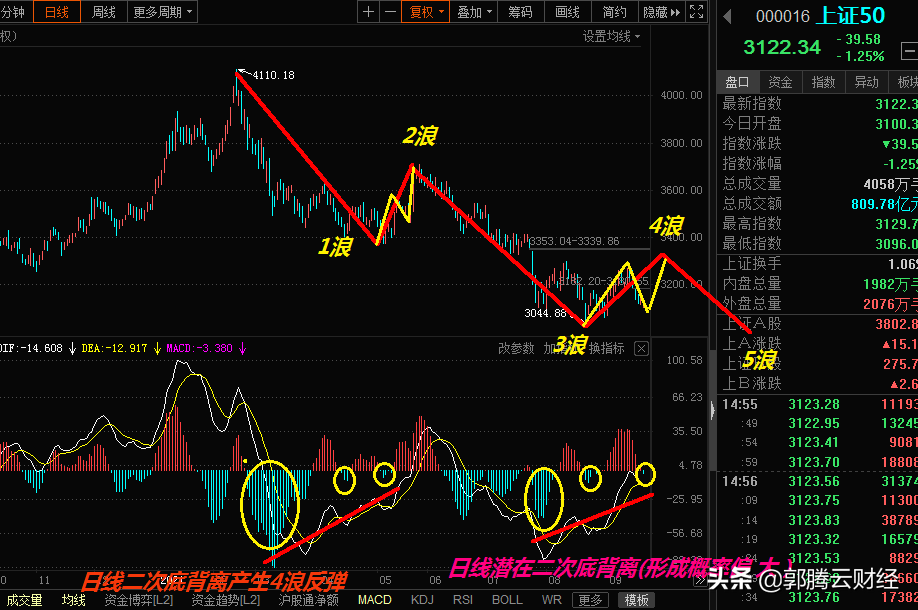918x610 pixels.
Task: Click 改参数 to edit MACD parameters
Action: [x=516, y=348]
